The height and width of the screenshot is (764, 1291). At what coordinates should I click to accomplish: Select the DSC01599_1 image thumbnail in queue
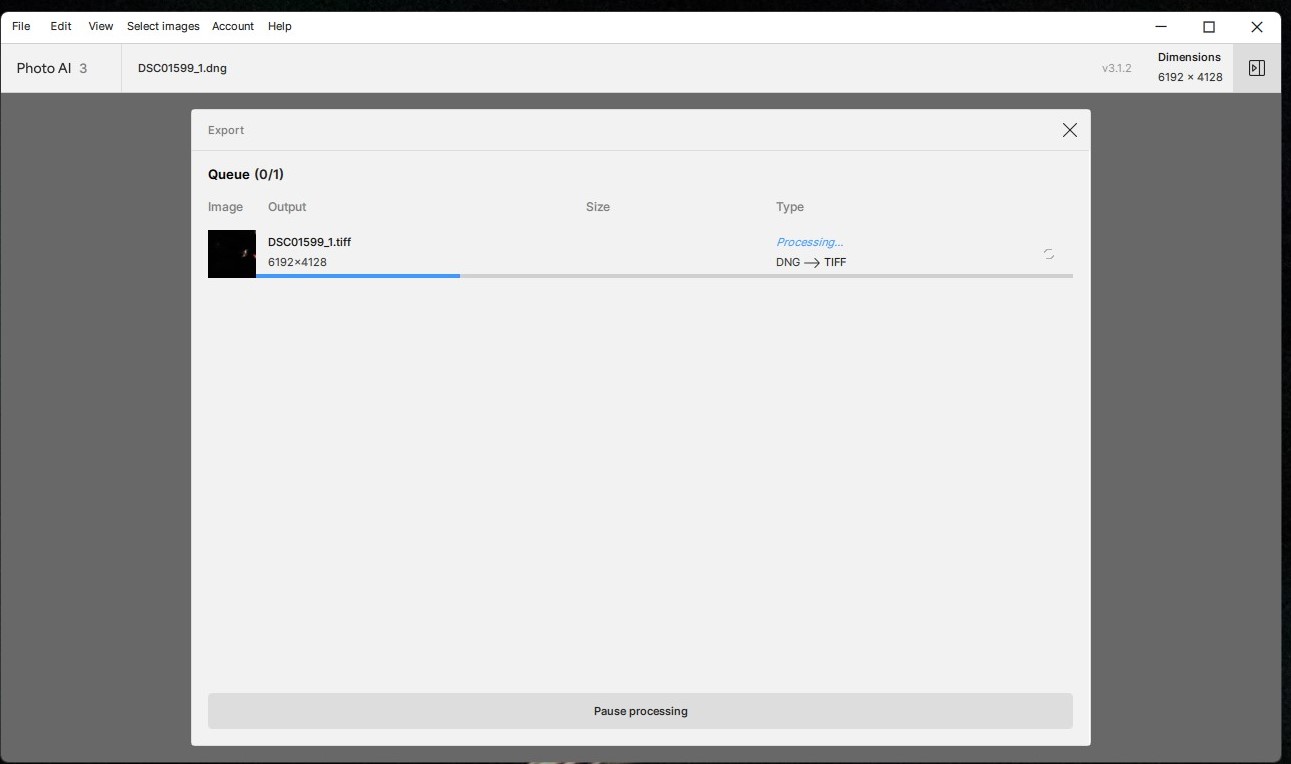click(232, 253)
